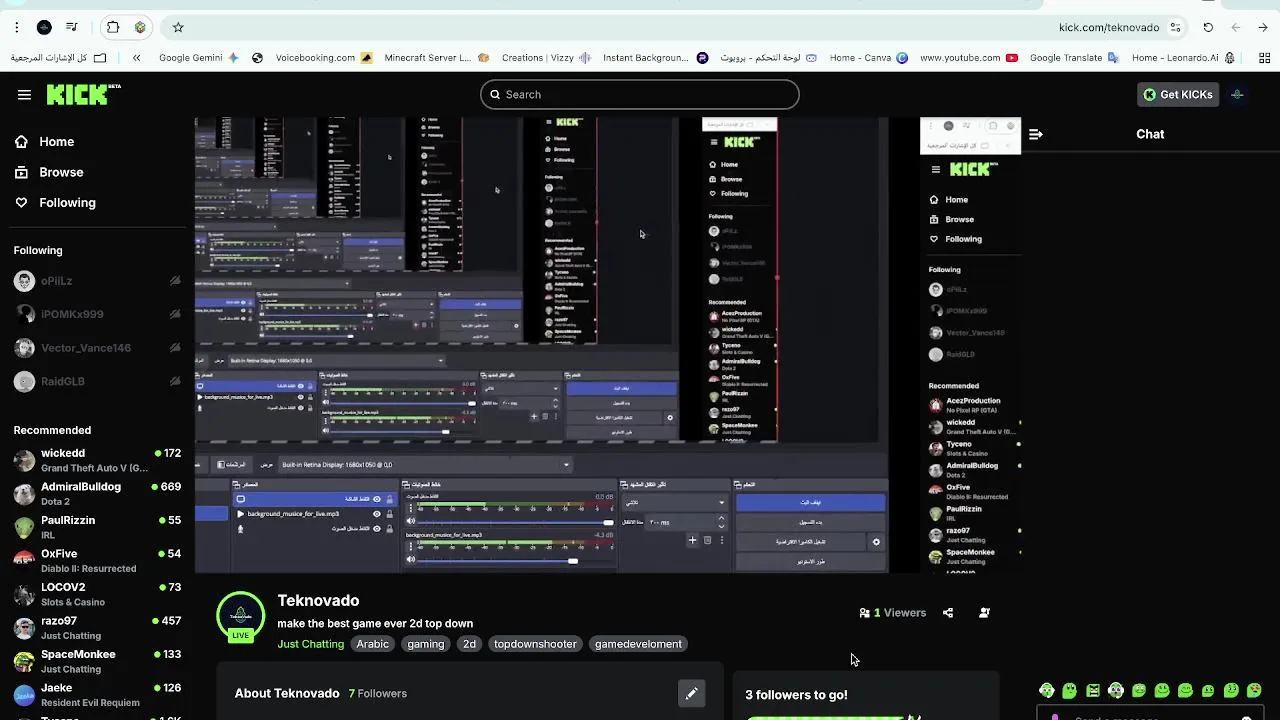The image size is (1280, 720).
Task: Collapse the Chat panel with arrow icon
Action: (x=1036, y=134)
